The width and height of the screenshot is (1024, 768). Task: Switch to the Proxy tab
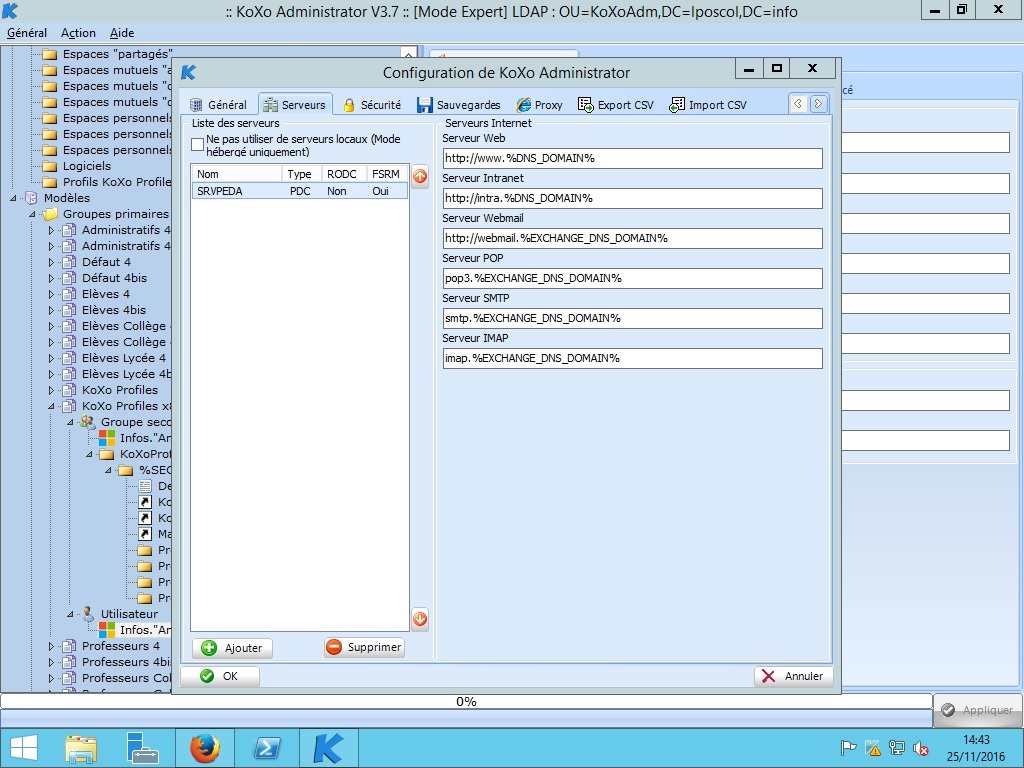[539, 104]
